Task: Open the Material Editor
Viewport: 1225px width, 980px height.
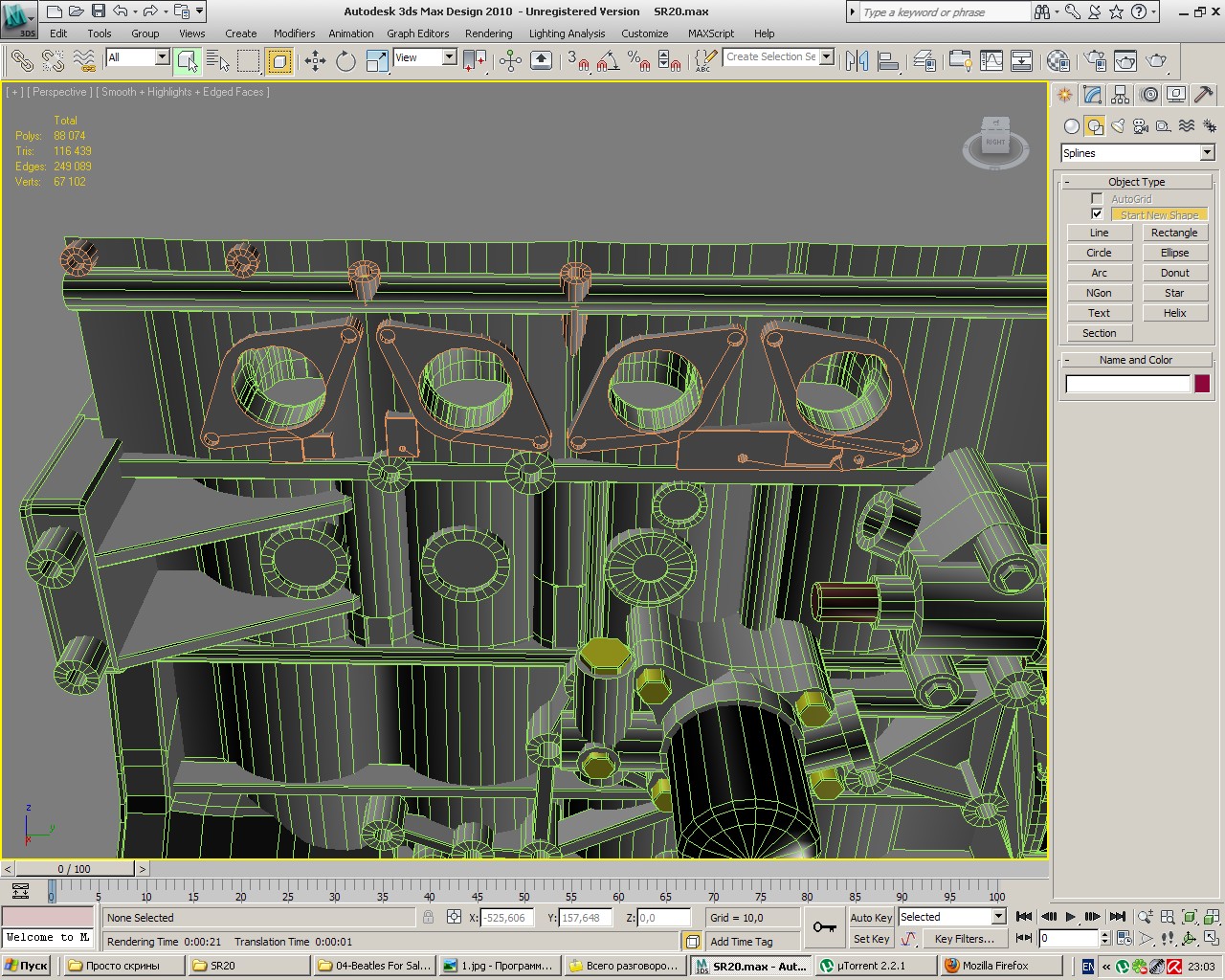Action: (x=1058, y=61)
